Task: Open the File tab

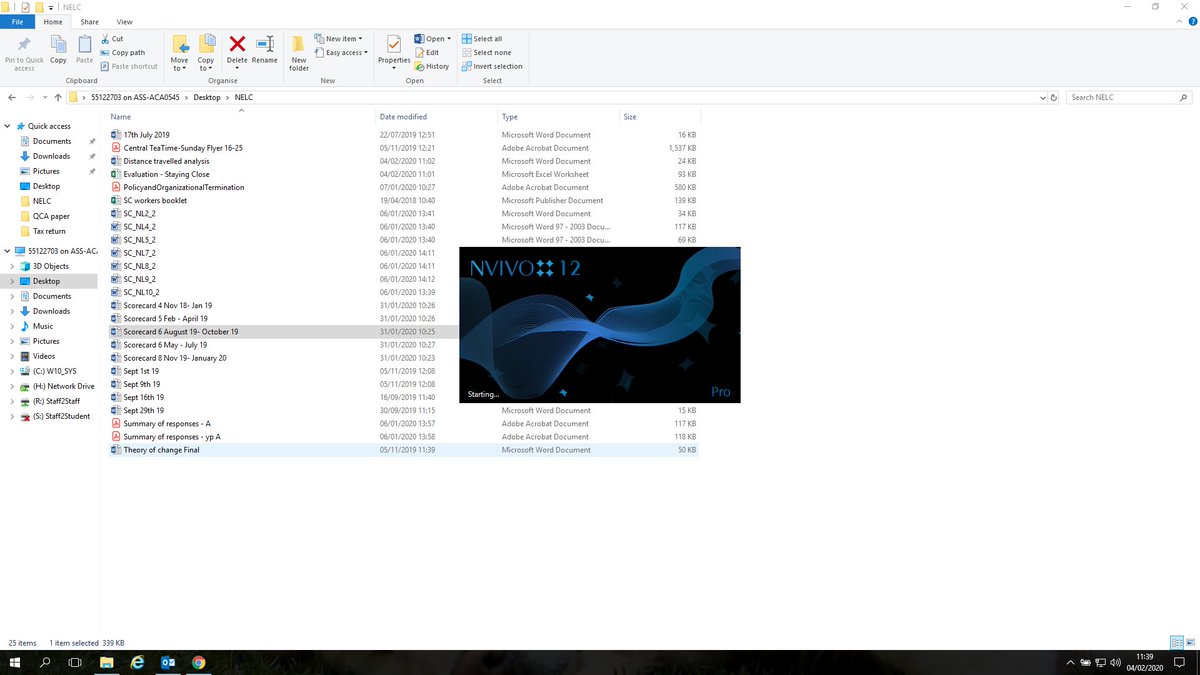Action: click(17, 21)
